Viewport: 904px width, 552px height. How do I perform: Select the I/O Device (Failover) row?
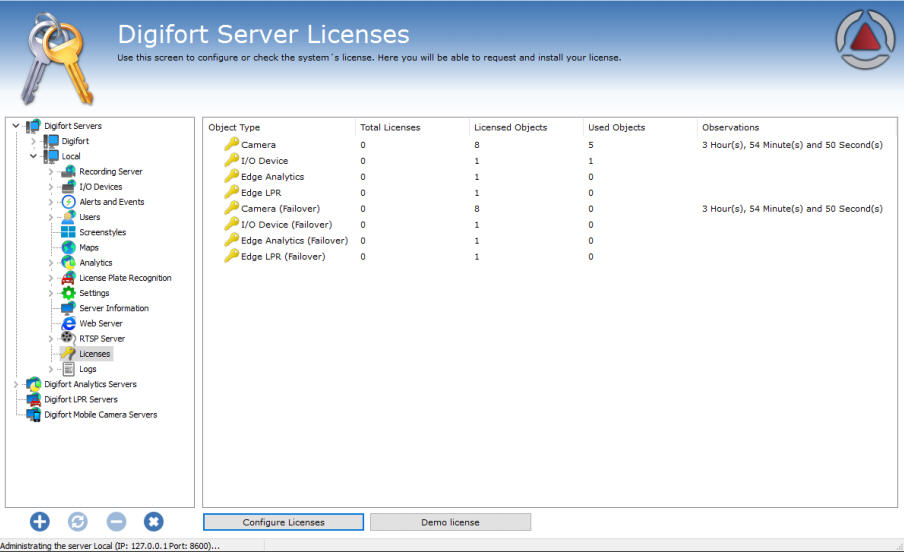[x=549, y=224]
